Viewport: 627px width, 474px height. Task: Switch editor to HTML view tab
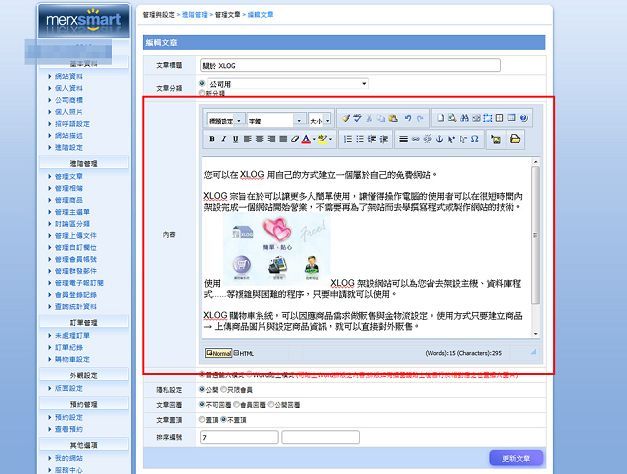(x=244, y=353)
